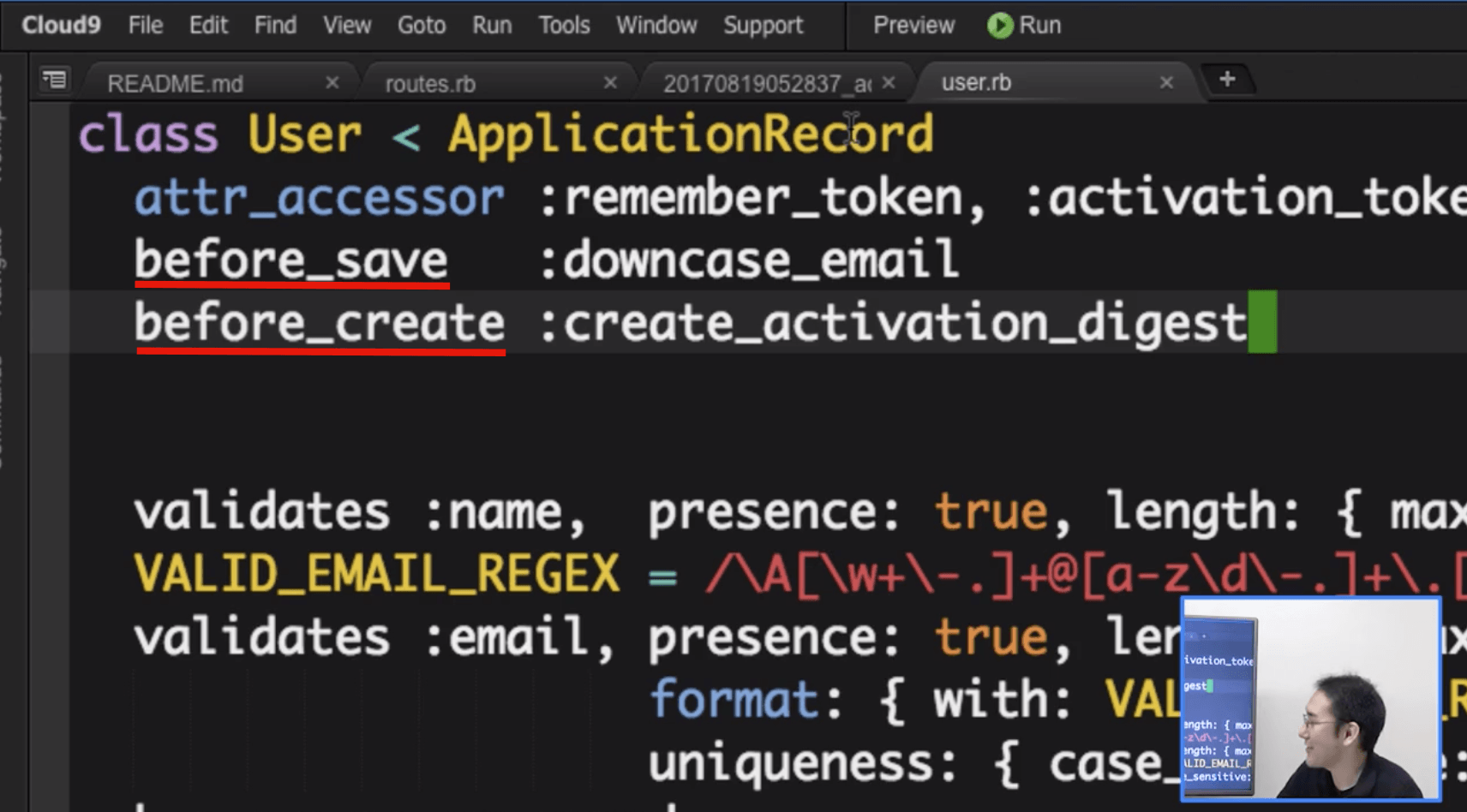
Task: Click on validates :email line
Action: [657, 637]
